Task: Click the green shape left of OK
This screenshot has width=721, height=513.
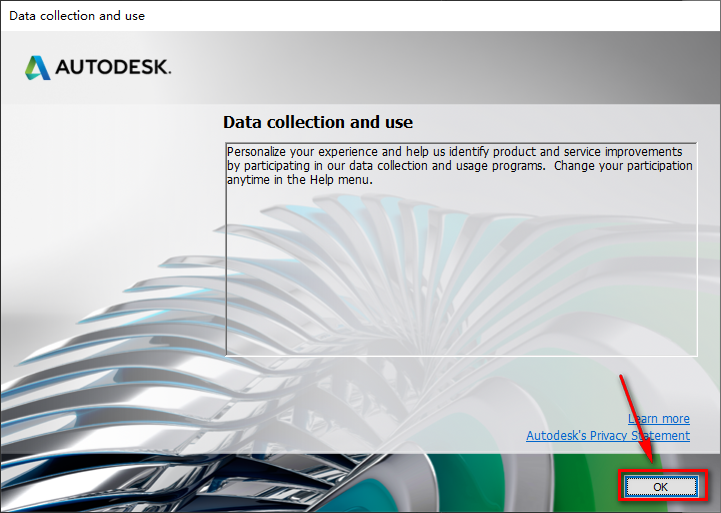Action: point(590,485)
